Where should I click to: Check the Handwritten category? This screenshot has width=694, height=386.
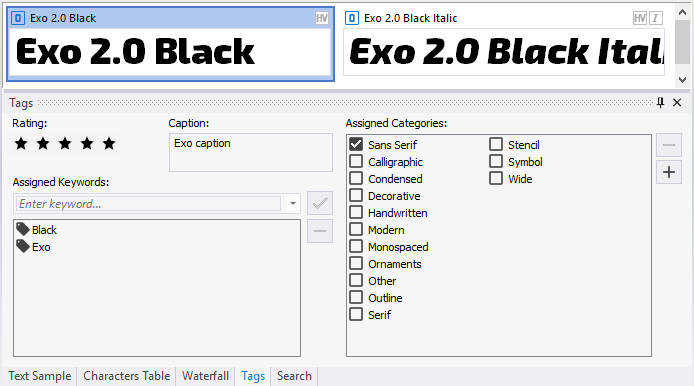[x=356, y=212]
